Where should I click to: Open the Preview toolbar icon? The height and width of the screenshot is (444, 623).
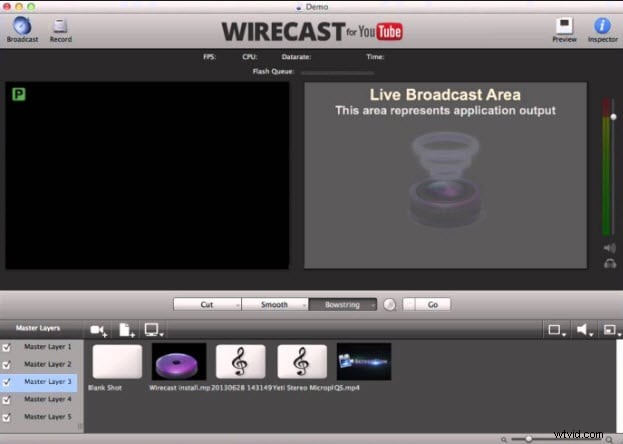(564, 26)
